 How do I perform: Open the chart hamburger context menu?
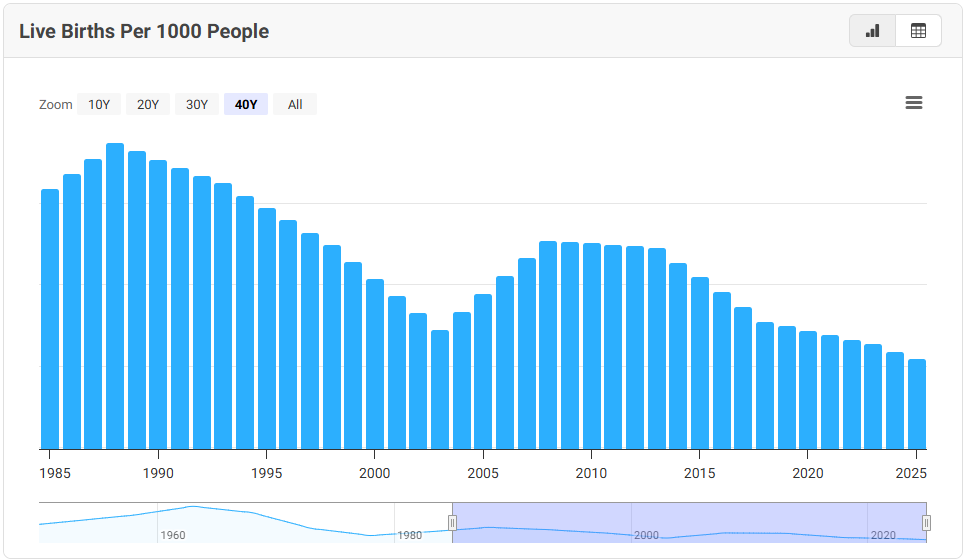(x=914, y=103)
